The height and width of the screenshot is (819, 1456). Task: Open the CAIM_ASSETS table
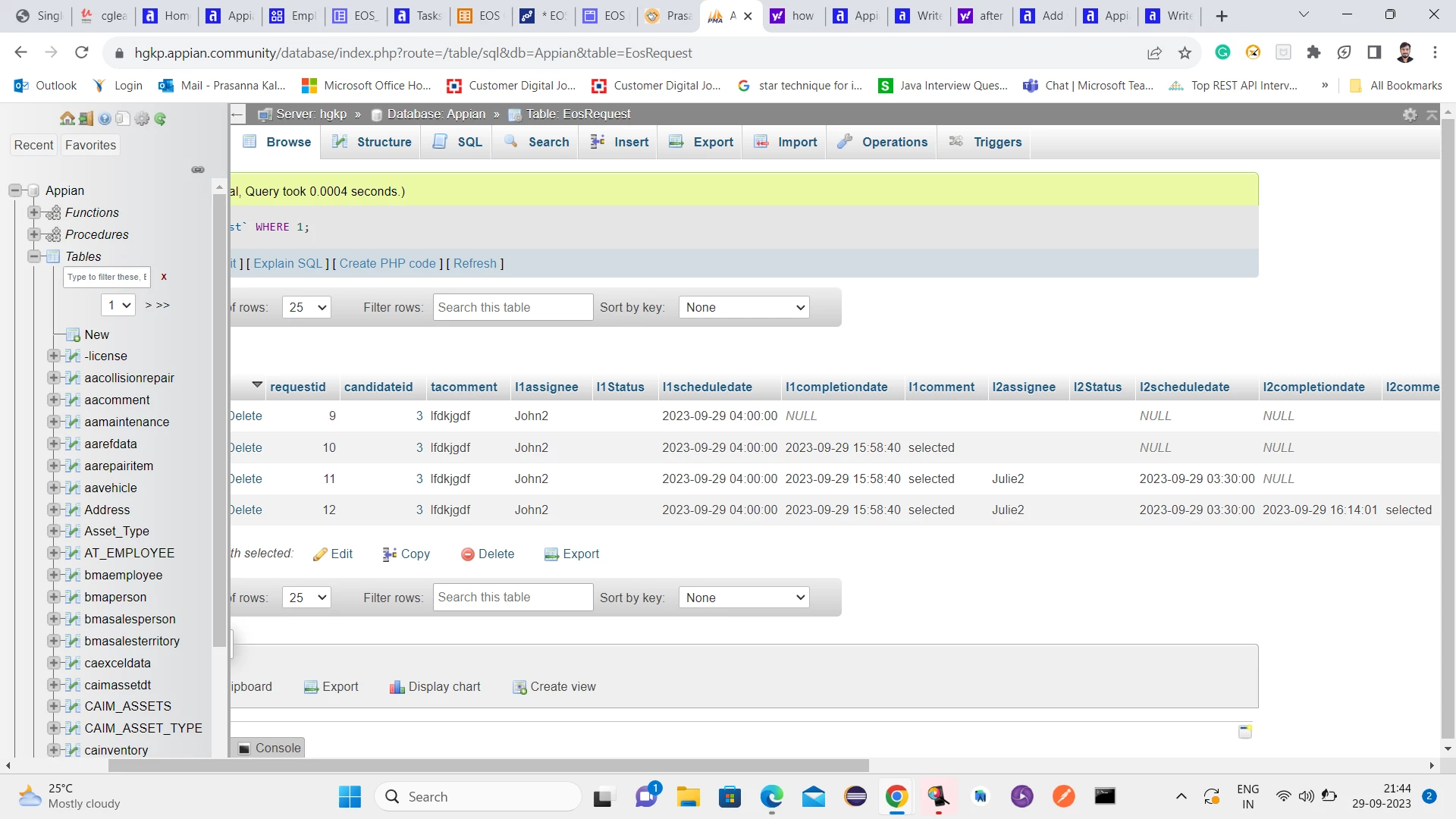(127, 707)
